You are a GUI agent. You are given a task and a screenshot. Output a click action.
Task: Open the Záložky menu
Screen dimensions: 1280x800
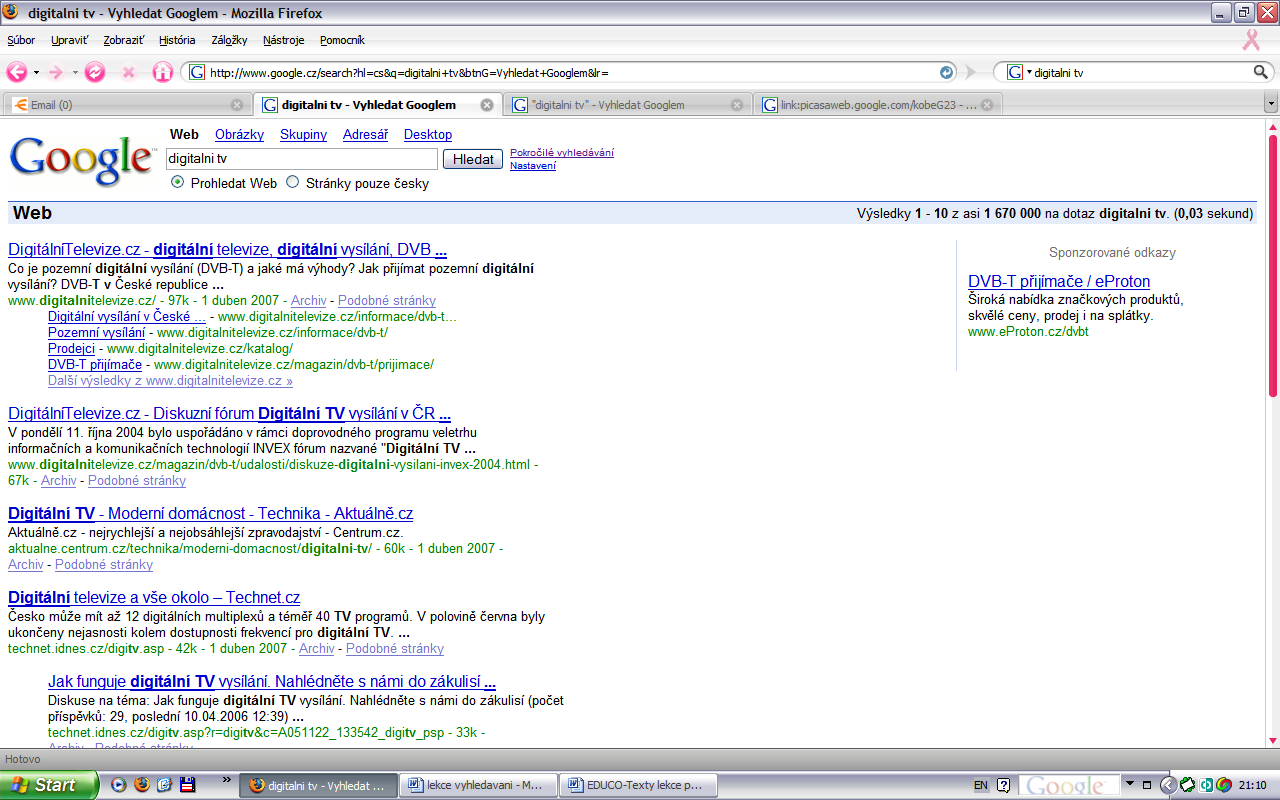point(229,40)
